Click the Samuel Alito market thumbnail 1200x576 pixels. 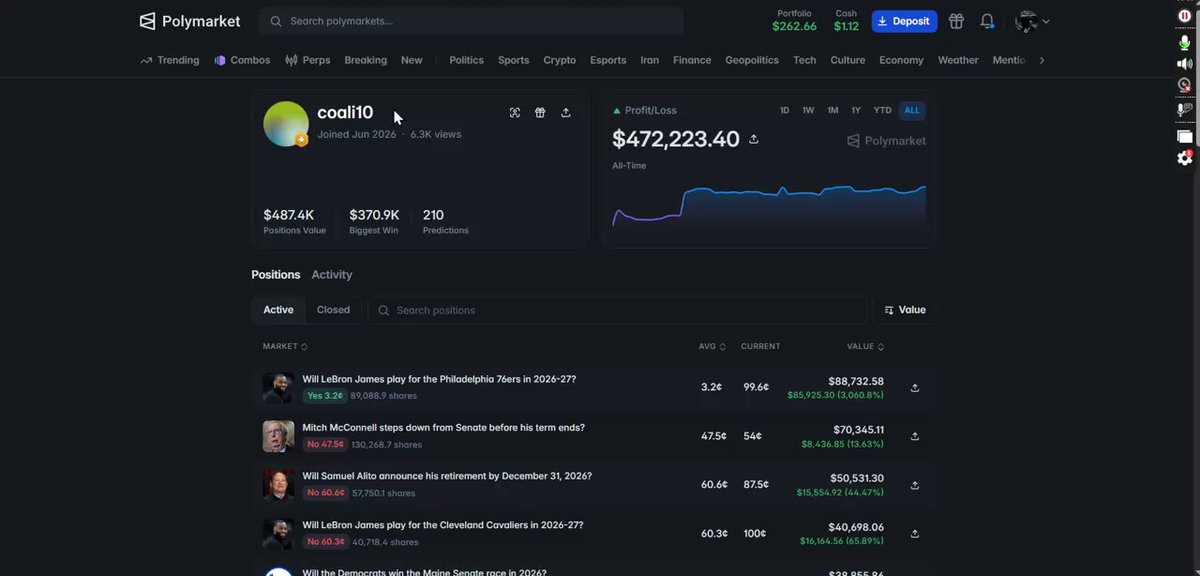pos(278,485)
